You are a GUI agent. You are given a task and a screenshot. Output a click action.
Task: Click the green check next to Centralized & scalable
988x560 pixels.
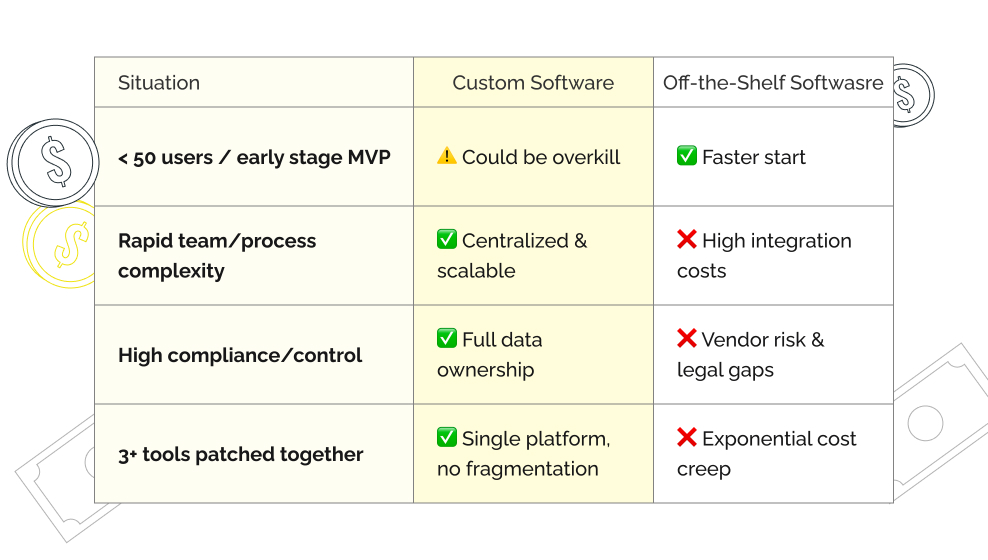(447, 240)
